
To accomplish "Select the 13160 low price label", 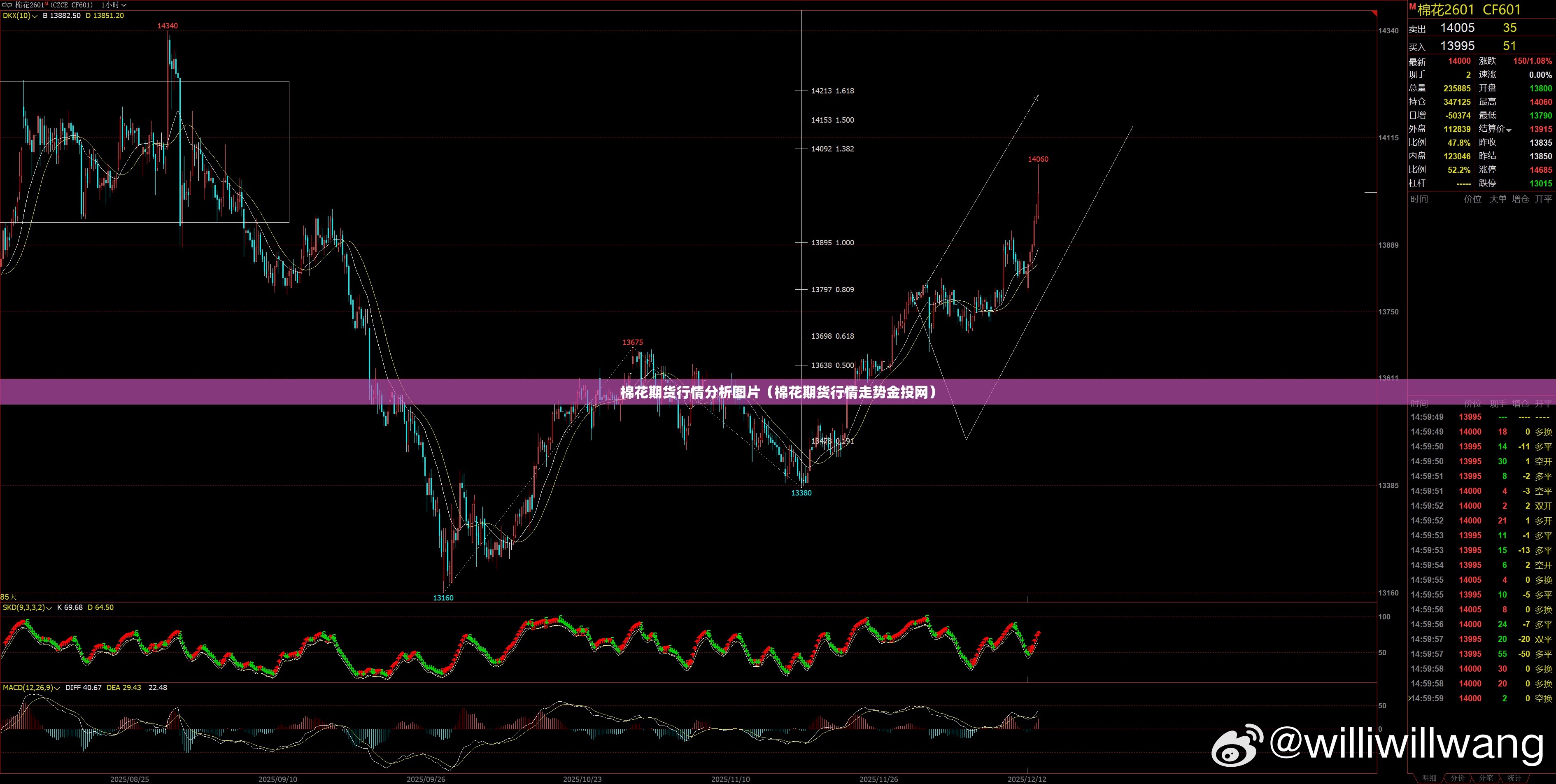I will [x=443, y=598].
